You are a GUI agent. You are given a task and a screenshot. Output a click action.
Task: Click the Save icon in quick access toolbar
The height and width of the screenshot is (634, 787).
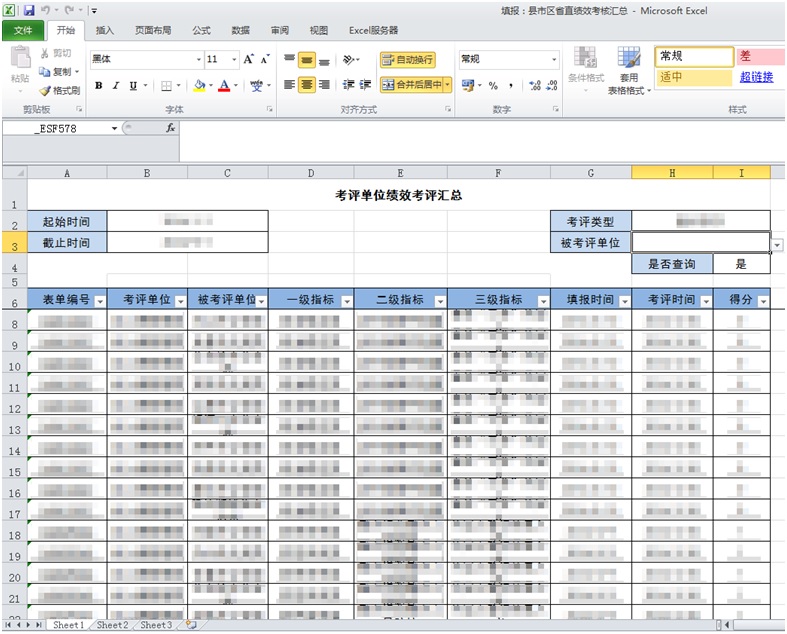pos(30,10)
